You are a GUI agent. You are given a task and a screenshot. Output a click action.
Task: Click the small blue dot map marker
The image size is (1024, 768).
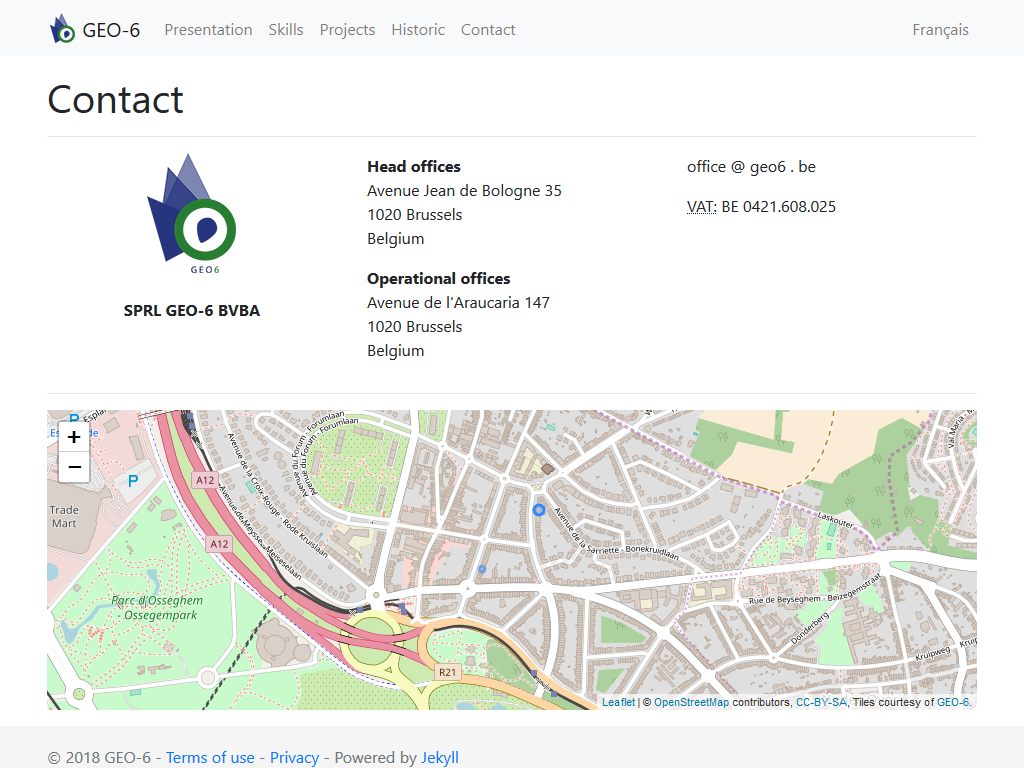coord(482,569)
